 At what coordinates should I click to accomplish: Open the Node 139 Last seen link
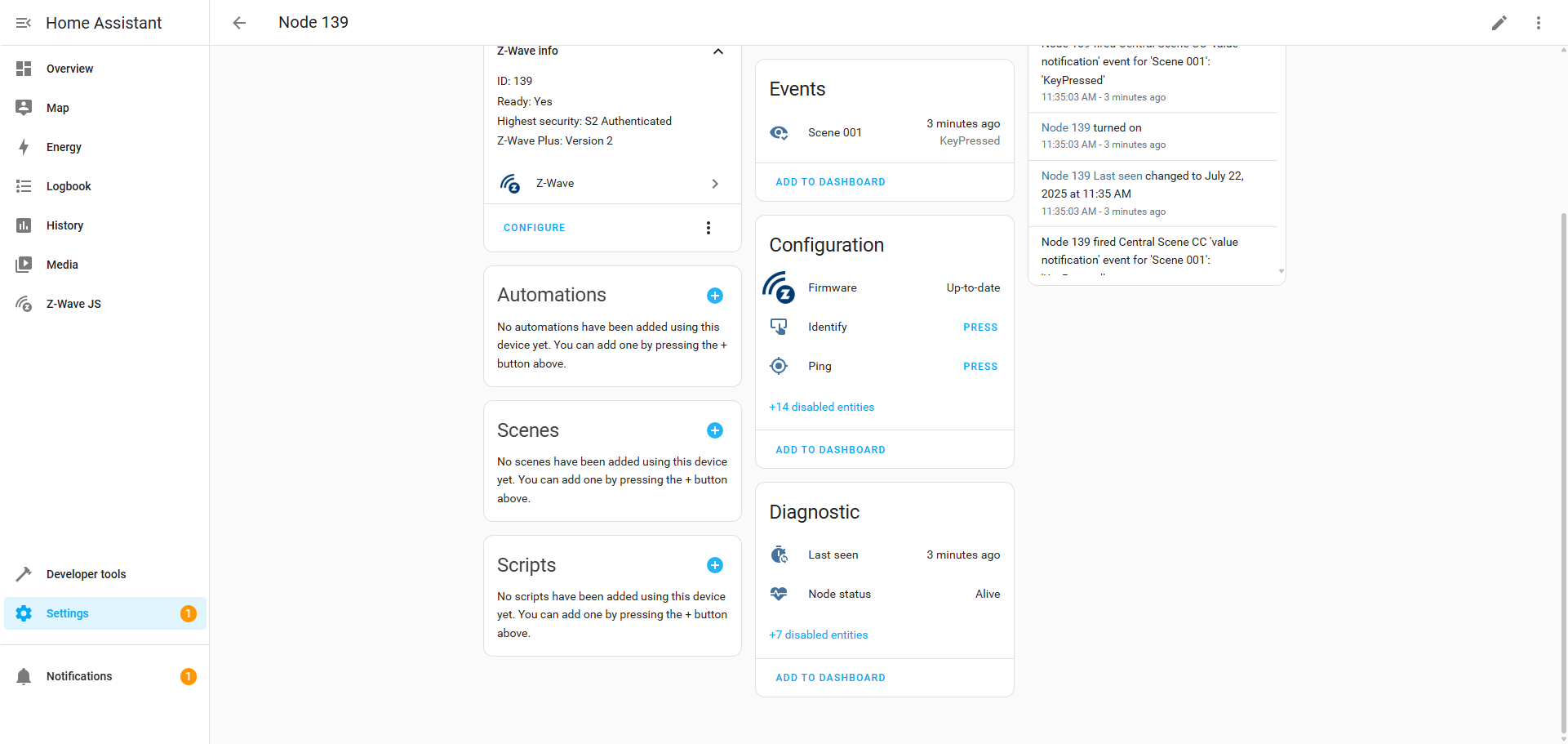[x=1092, y=176]
